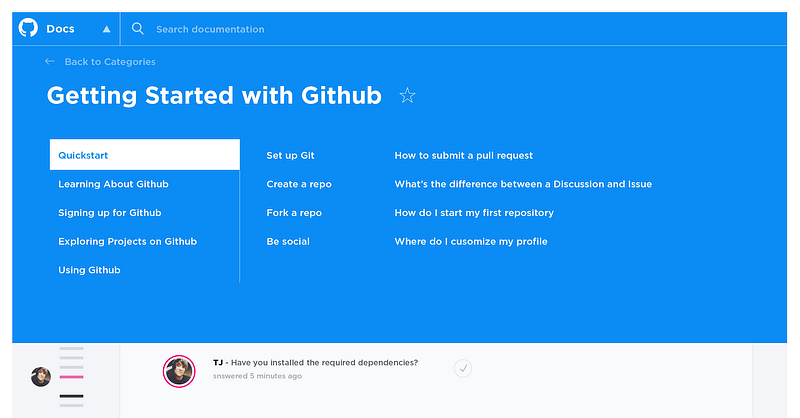Open the Set up Git article

pos(290,155)
